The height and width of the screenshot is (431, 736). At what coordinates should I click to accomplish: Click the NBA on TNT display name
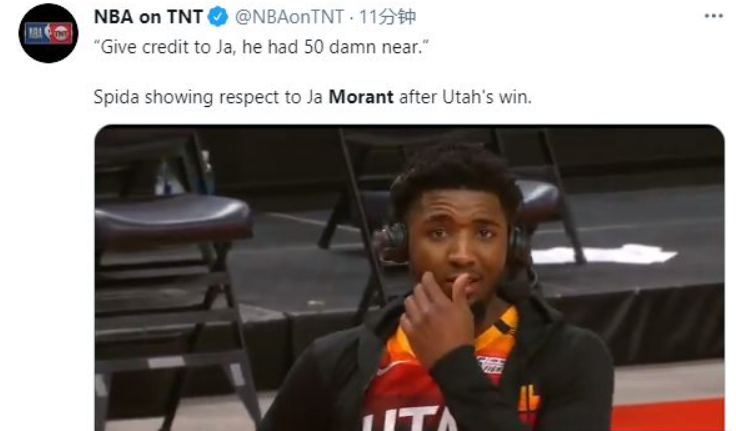tap(148, 17)
